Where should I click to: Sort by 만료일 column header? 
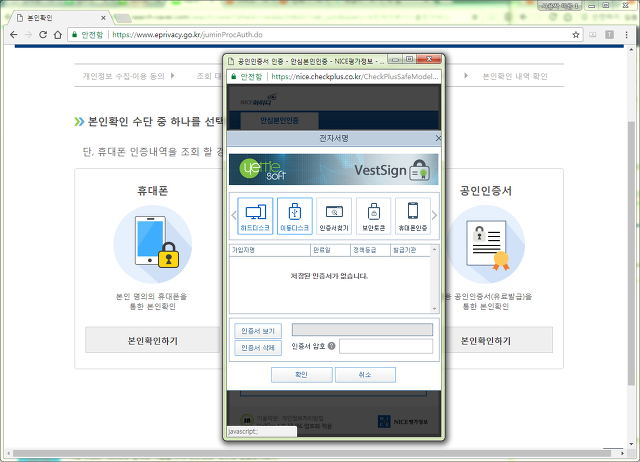pyautogui.click(x=330, y=250)
